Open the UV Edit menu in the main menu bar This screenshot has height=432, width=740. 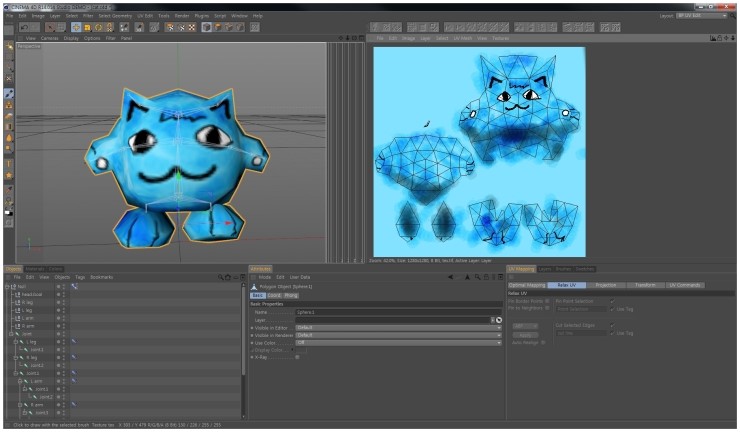pyautogui.click(x=145, y=16)
